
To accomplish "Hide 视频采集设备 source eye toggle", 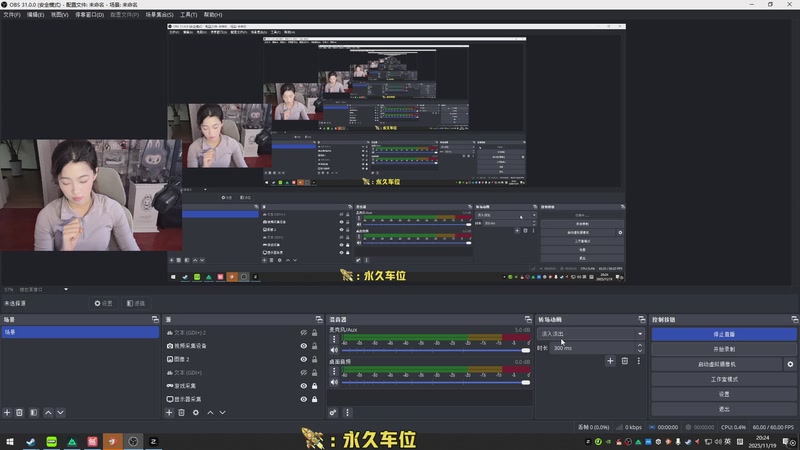I will pyautogui.click(x=304, y=346).
